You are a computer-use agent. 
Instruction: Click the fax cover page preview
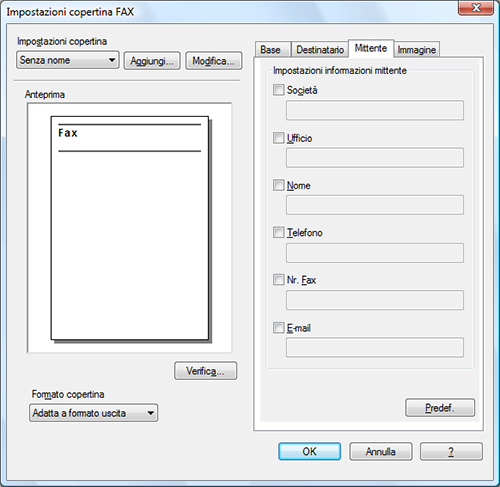click(130, 228)
